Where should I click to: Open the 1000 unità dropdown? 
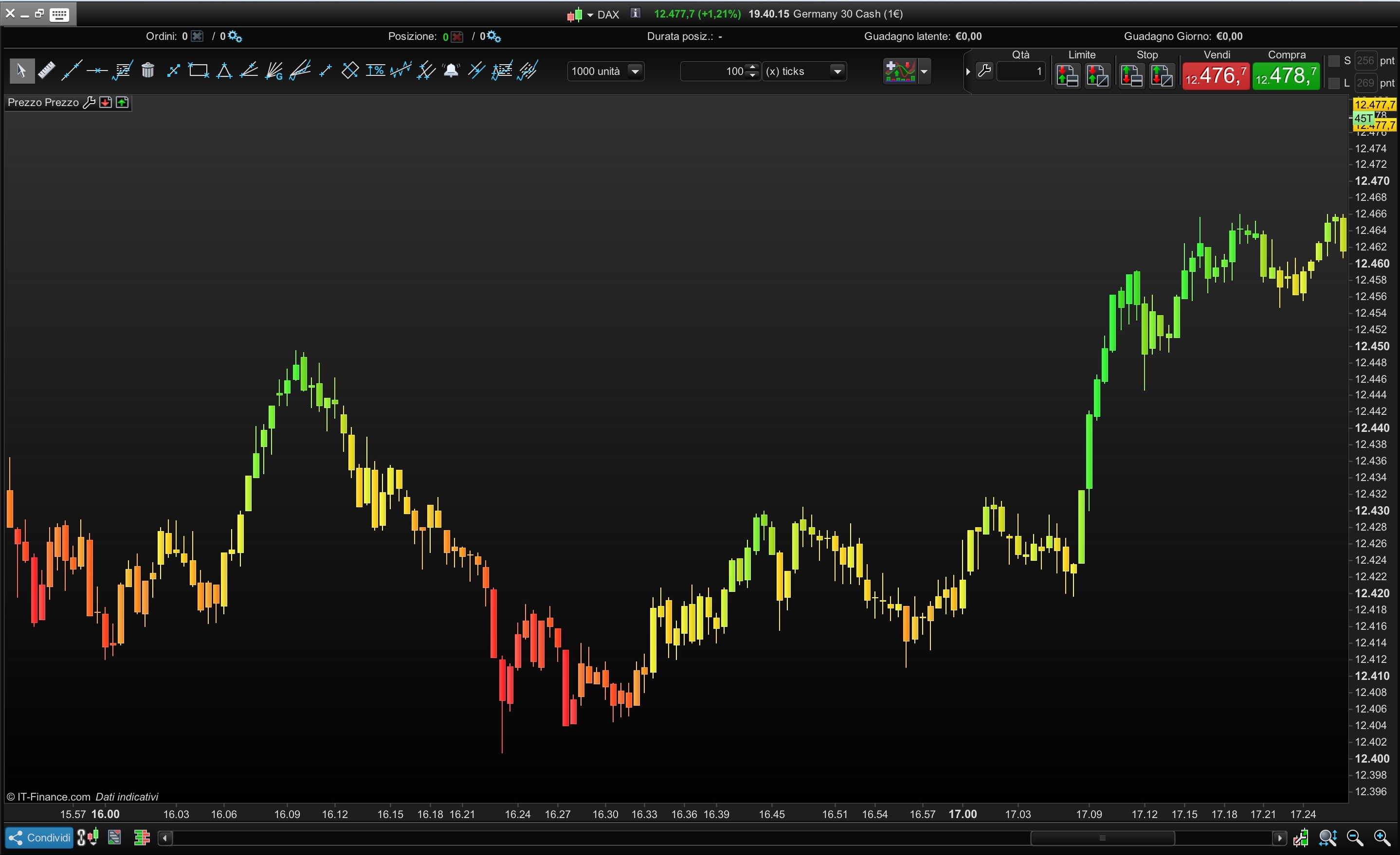[636, 71]
